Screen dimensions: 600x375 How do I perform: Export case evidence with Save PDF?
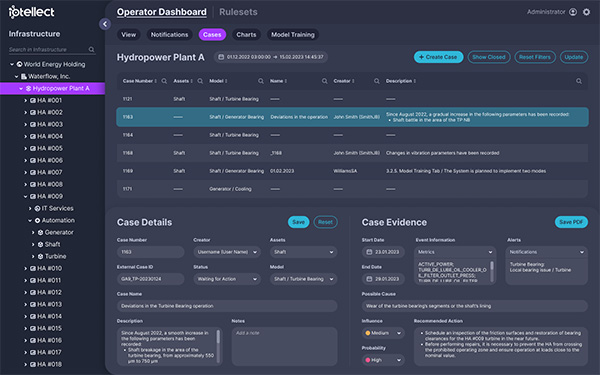(x=571, y=222)
